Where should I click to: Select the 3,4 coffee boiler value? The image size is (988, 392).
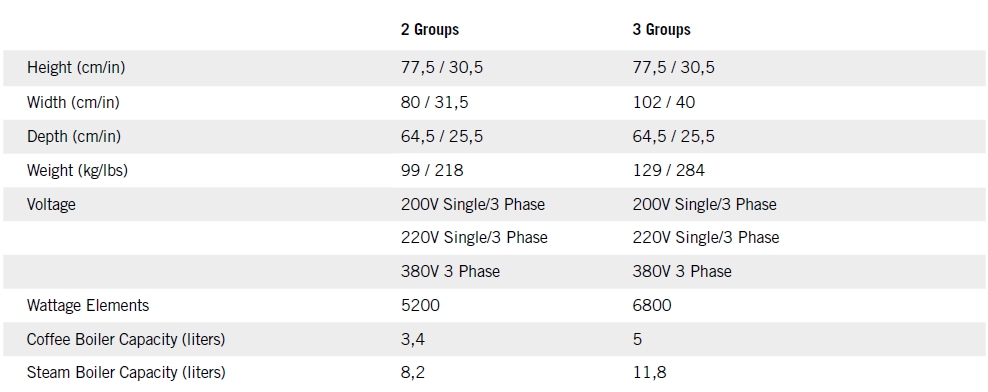[x=413, y=340]
